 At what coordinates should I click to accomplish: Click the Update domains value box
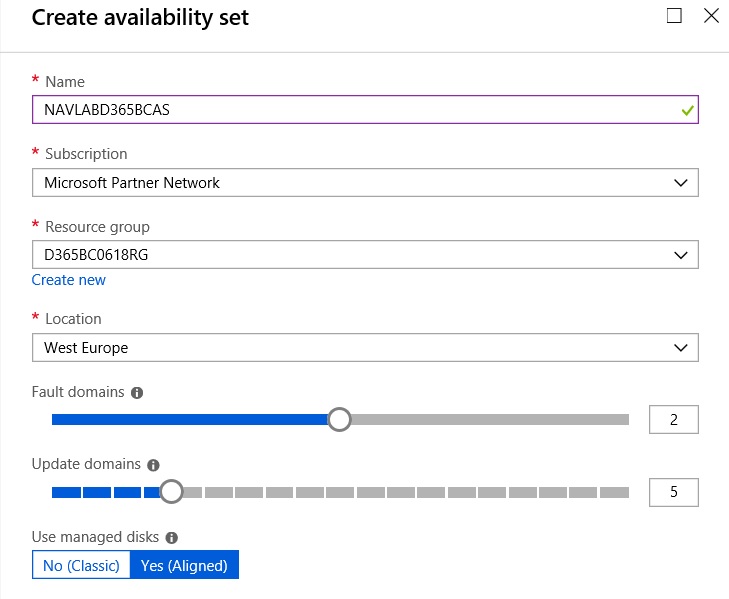coord(674,492)
